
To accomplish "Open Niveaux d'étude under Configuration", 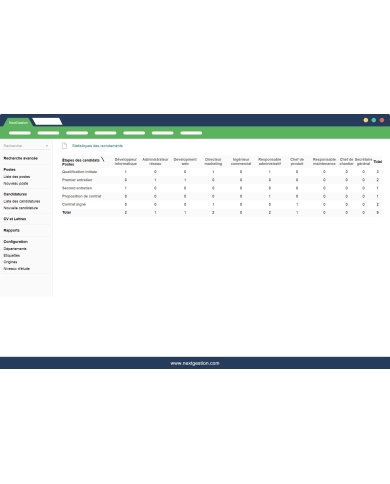I will tap(17, 269).
